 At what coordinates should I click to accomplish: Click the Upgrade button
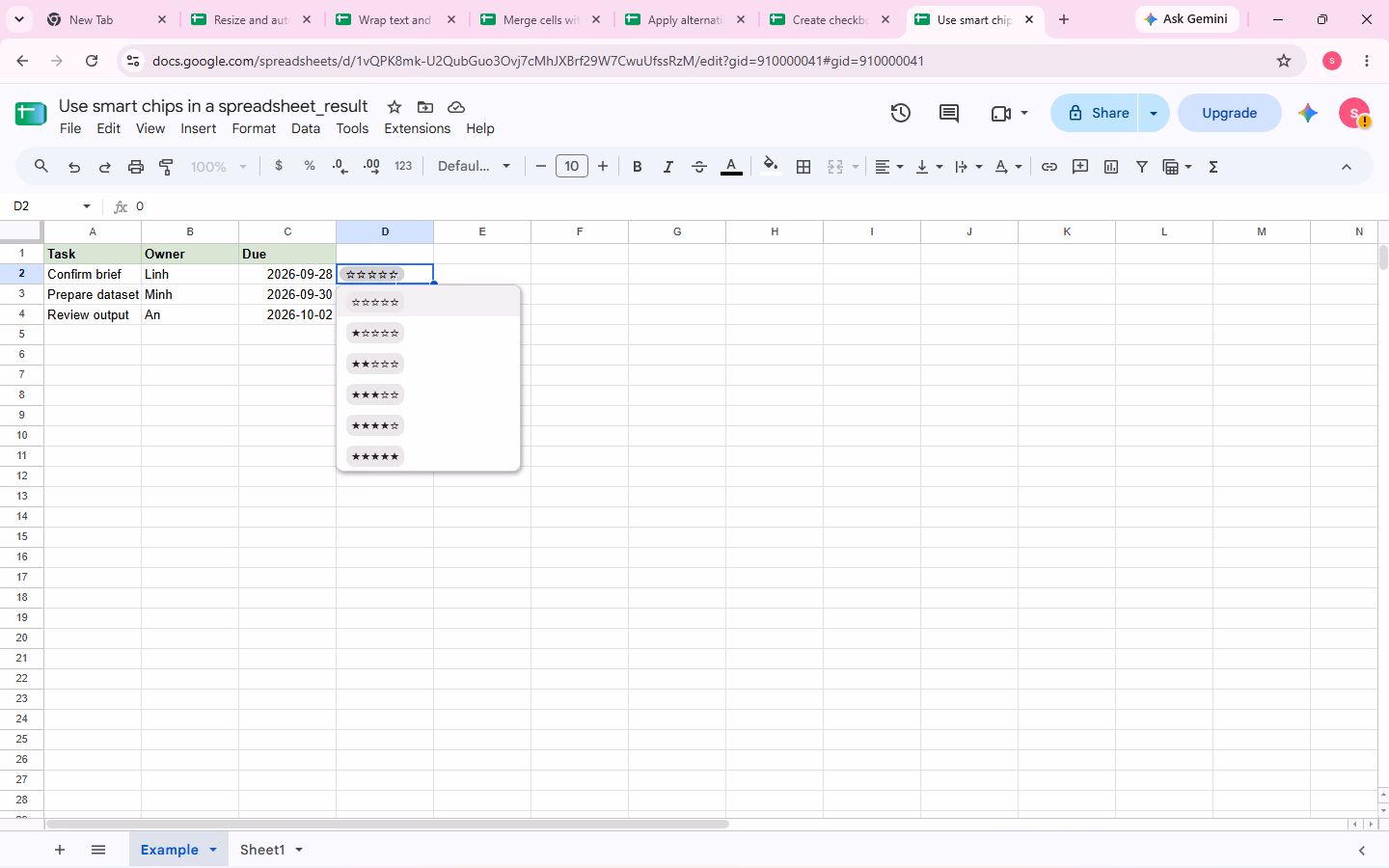pyautogui.click(x=1230, y=113)
